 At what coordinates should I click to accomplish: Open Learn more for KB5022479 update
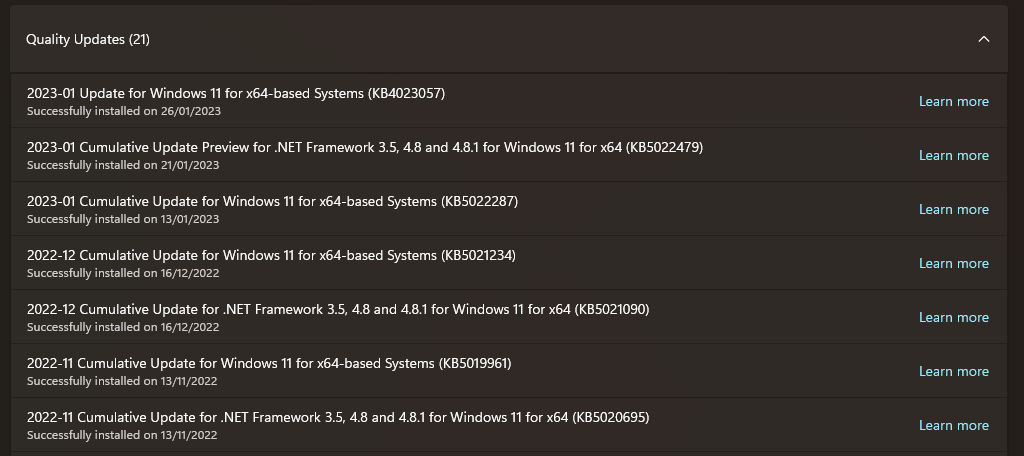(x=953, y=155)
